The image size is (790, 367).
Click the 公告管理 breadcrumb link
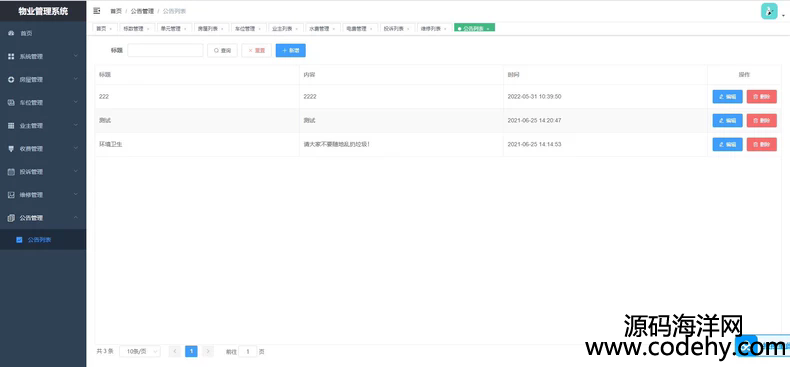coord(143,11)
